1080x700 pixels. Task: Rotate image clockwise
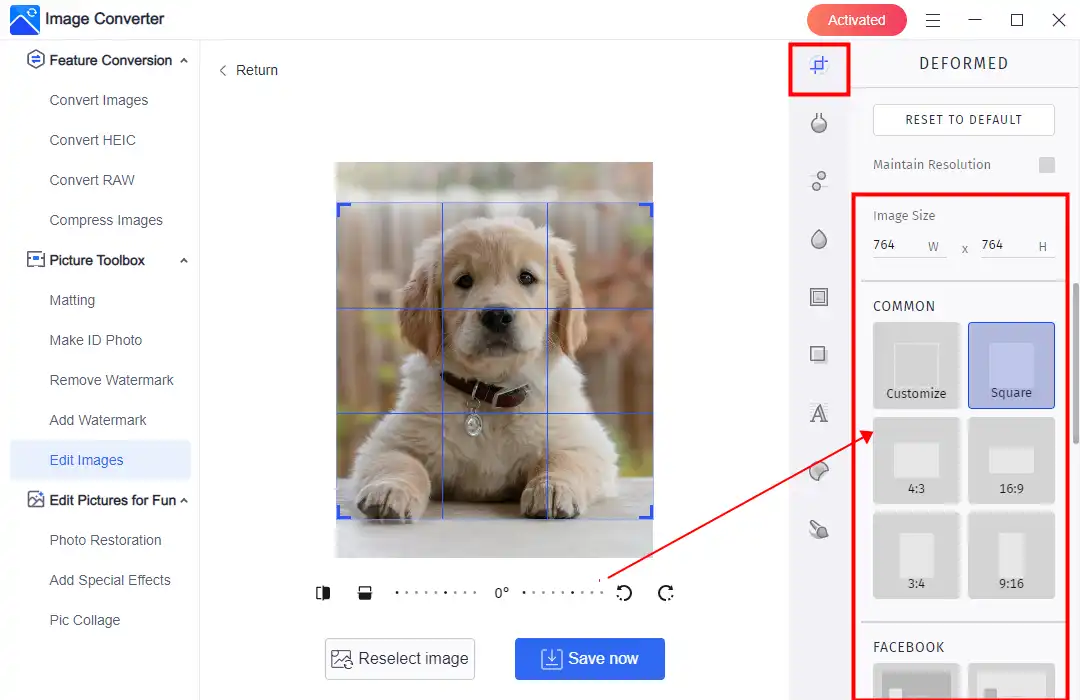click(x=666, y=593)
